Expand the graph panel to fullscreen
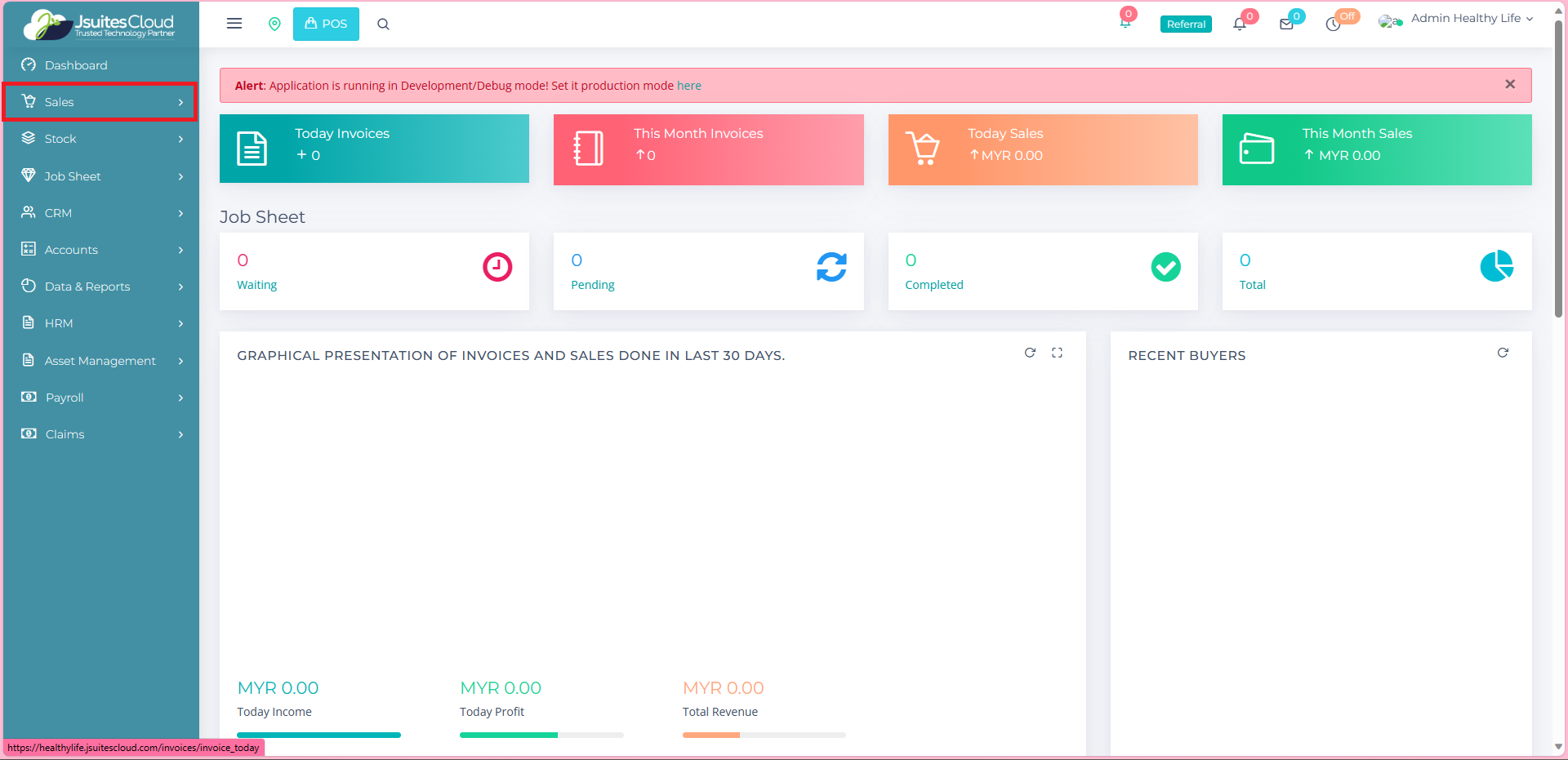The image size is (1568, 760). 1057,353
